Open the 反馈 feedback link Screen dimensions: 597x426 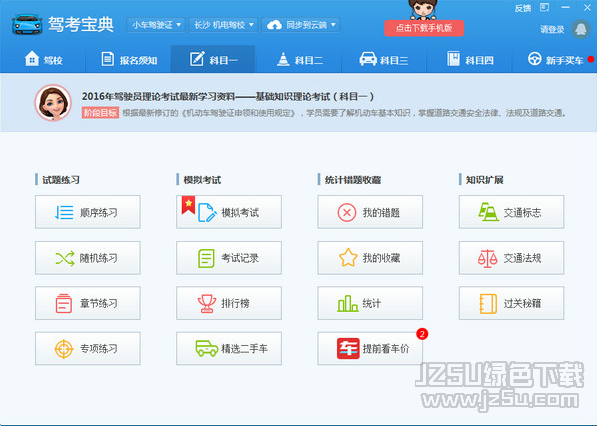[522, 8]
